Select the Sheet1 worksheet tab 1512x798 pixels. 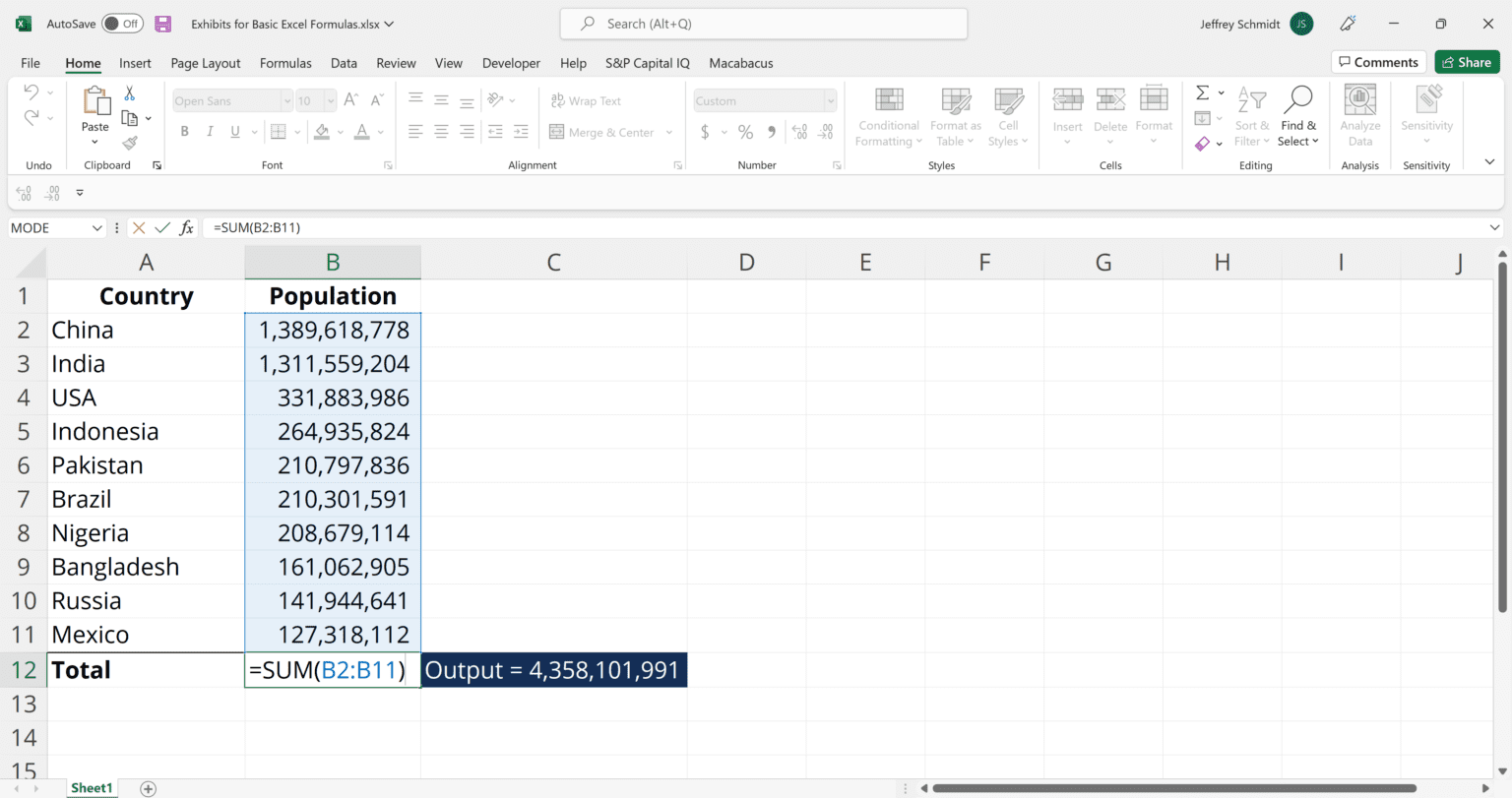[x=92, y=787]
